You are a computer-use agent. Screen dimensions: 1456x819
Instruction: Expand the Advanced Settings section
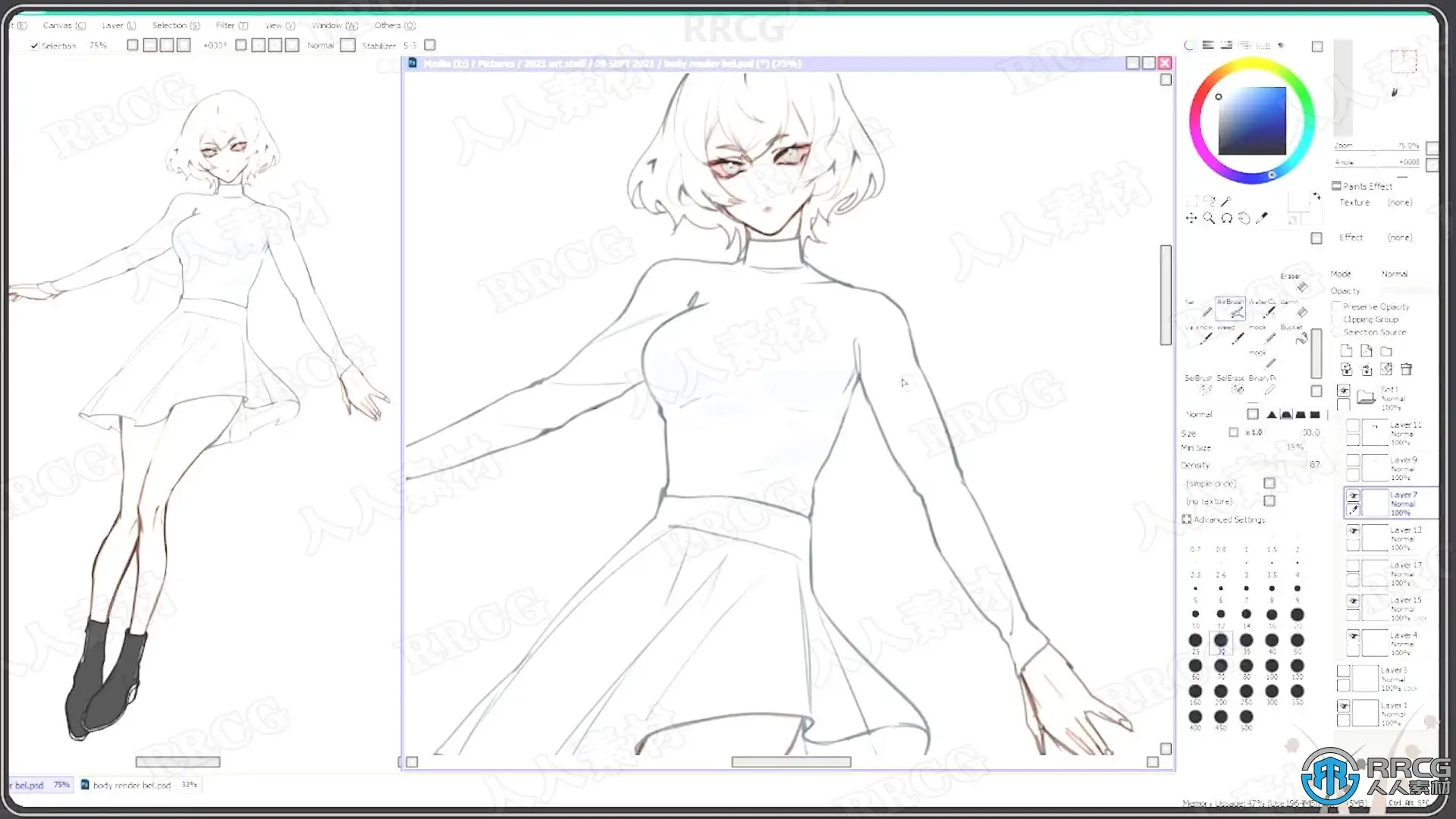1187,519
